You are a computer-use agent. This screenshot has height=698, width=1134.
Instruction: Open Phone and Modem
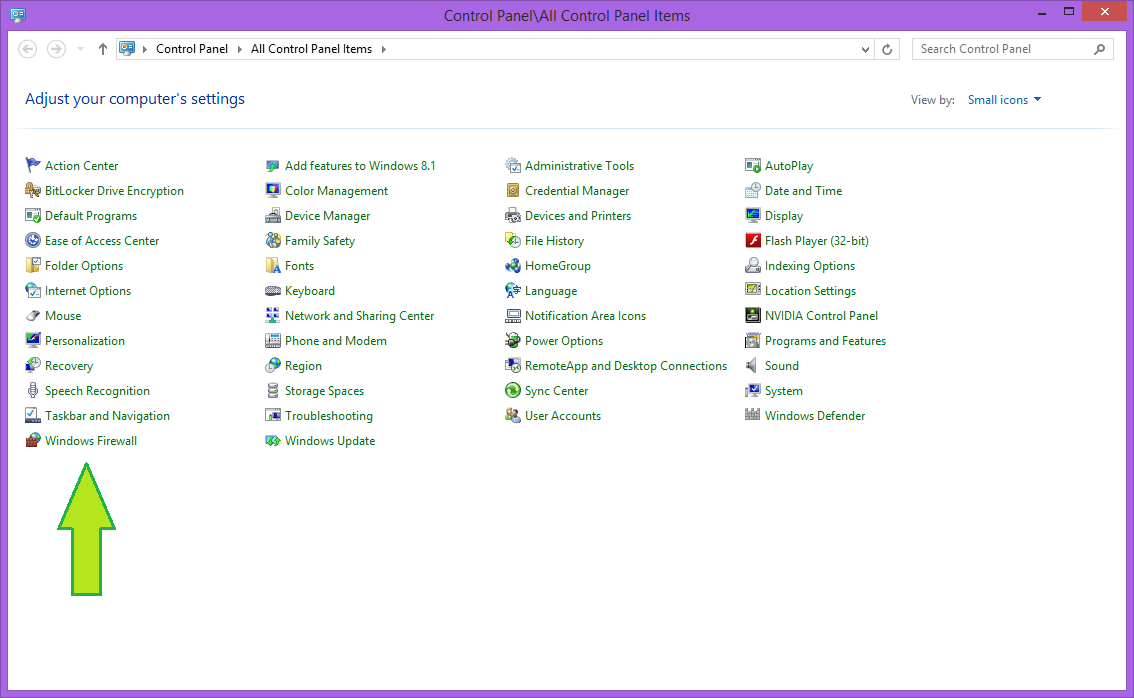pos(336,341)
